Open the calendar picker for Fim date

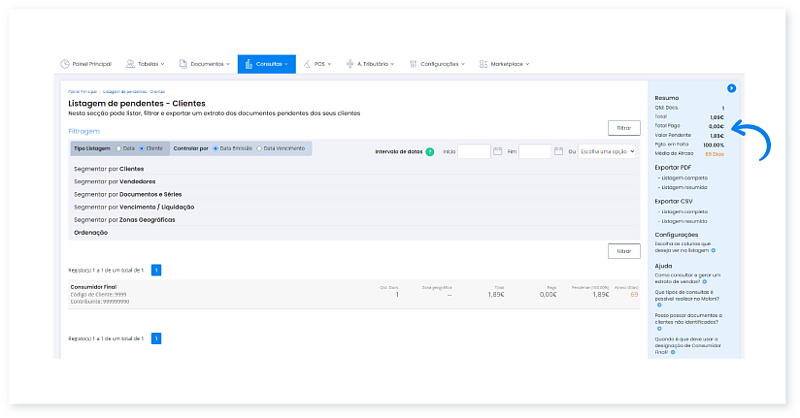559,152
